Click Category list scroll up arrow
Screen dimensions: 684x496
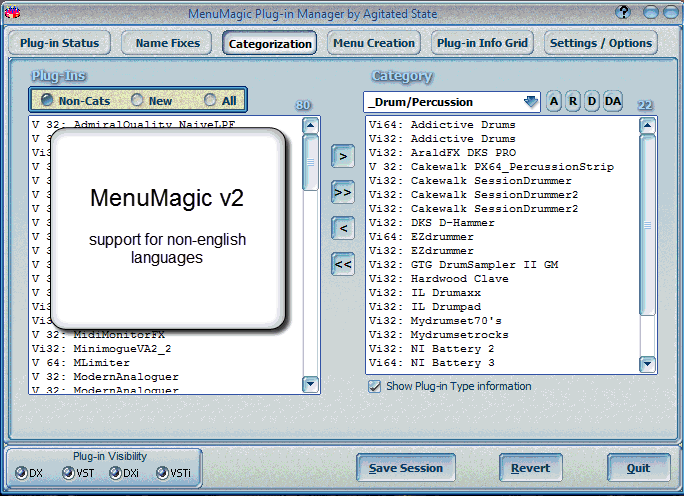point(647,126)
